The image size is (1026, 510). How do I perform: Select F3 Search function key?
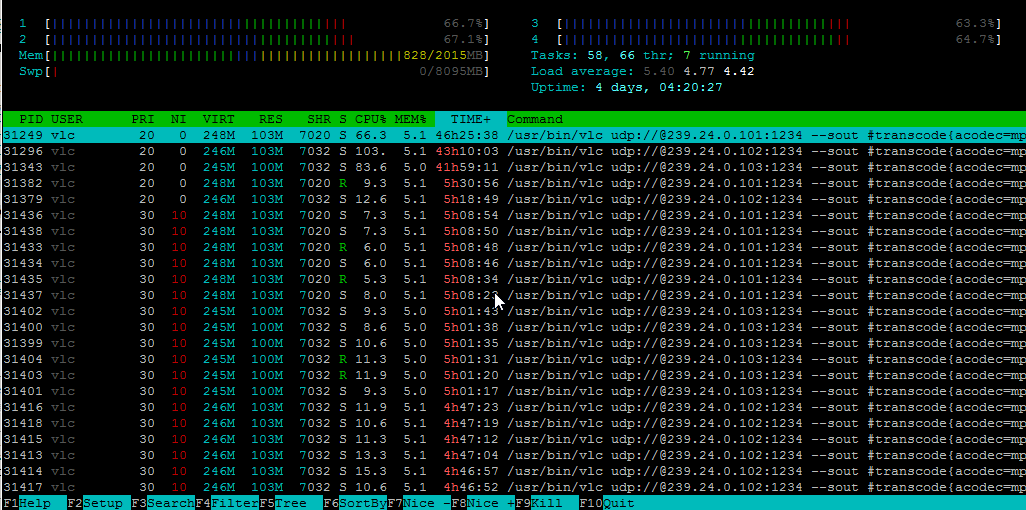click(162, 503)
